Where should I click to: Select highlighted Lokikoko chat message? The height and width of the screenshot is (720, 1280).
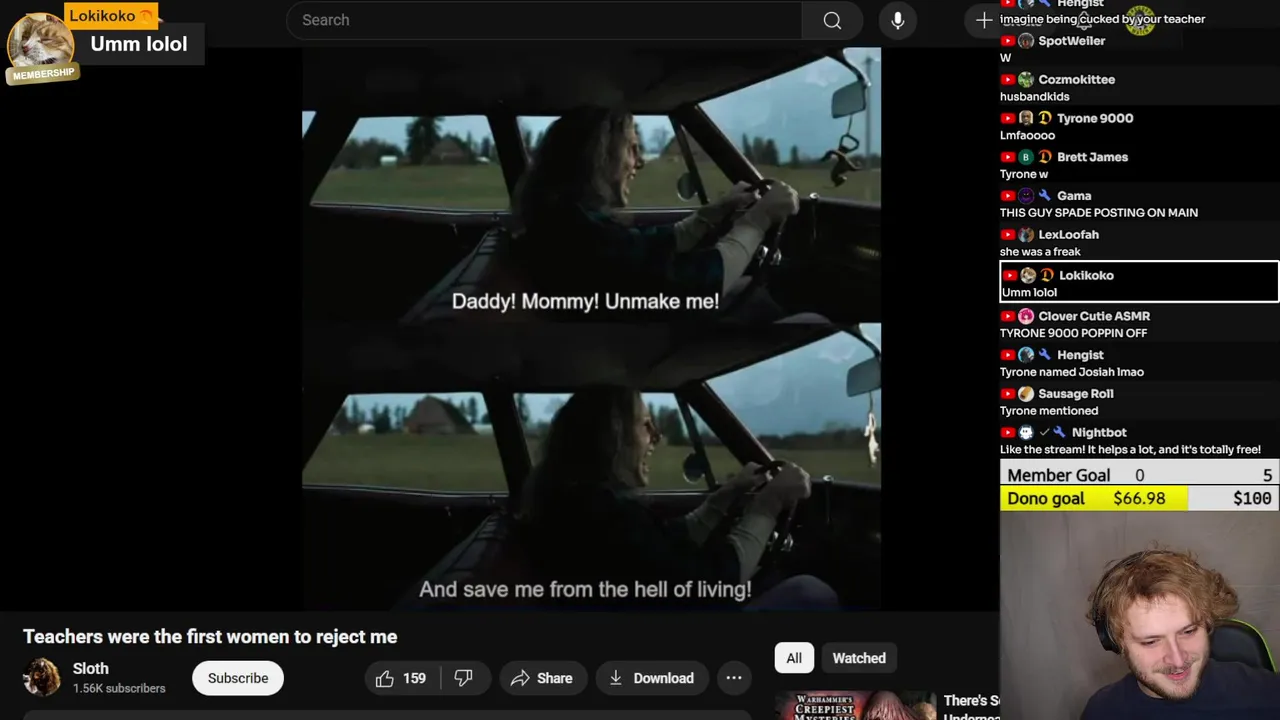1139,283
